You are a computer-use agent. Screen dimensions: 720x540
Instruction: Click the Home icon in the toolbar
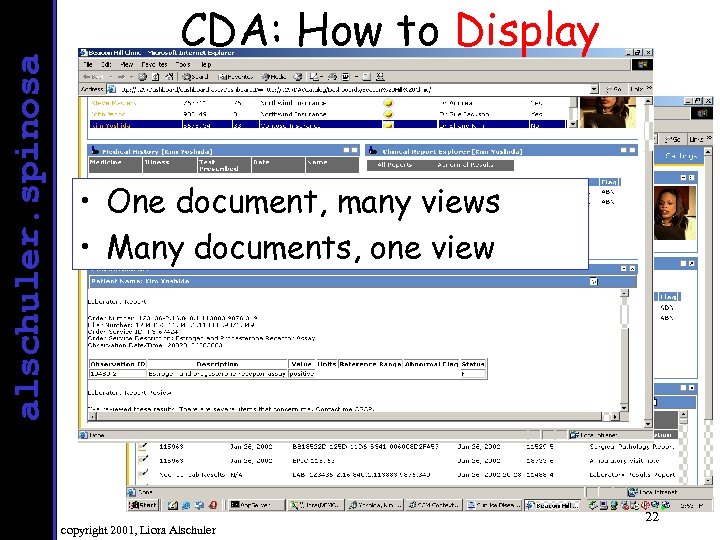[169, 77]
